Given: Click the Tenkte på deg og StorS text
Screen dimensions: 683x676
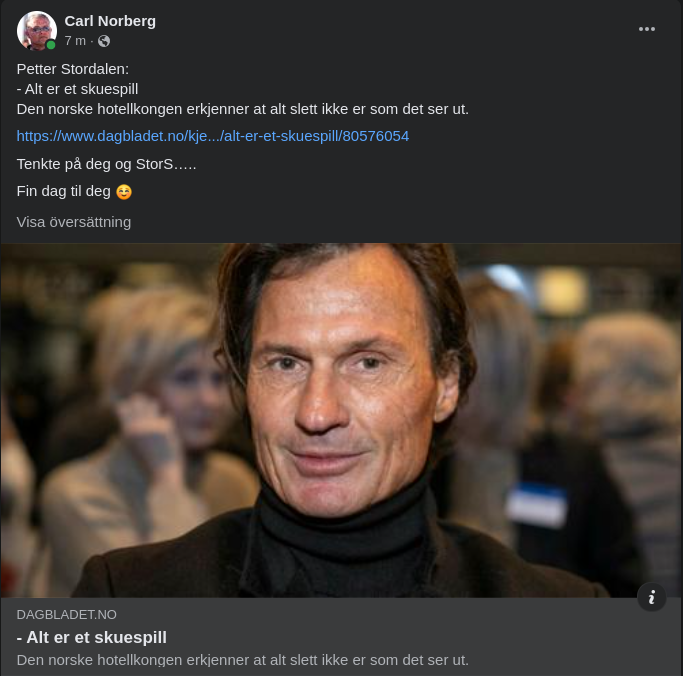Looking at the screenshot, I should coord(107,164).
